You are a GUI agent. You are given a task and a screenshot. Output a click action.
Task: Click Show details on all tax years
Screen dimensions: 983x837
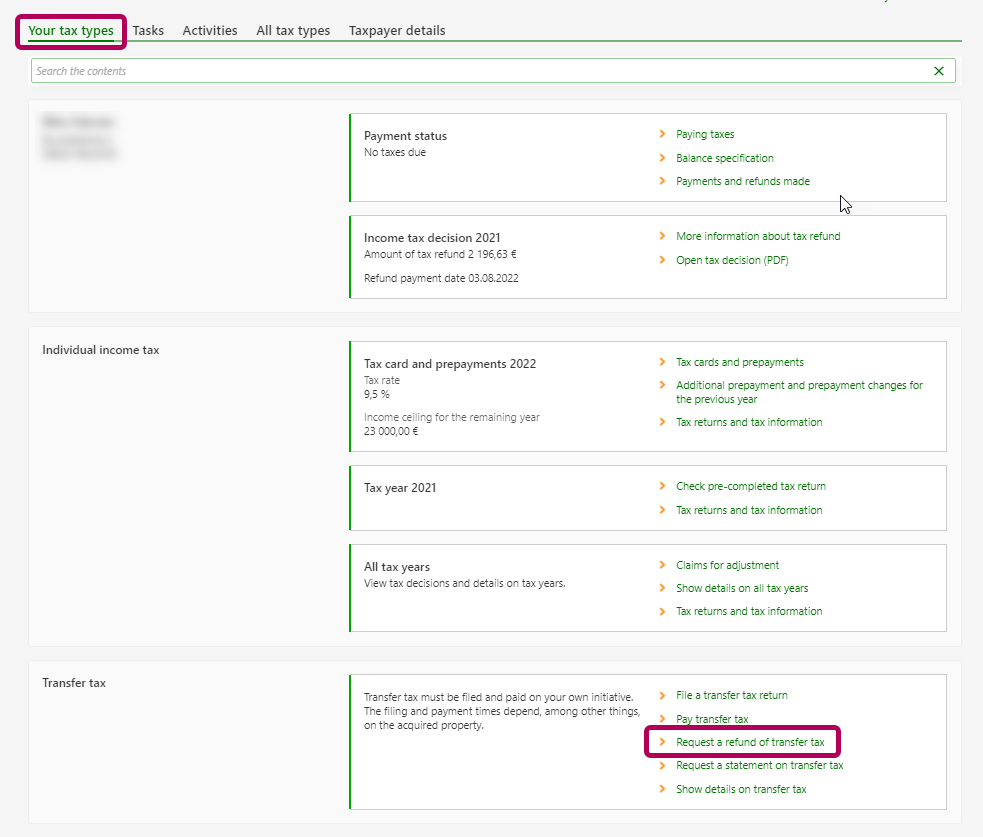(x=742, y=589)
